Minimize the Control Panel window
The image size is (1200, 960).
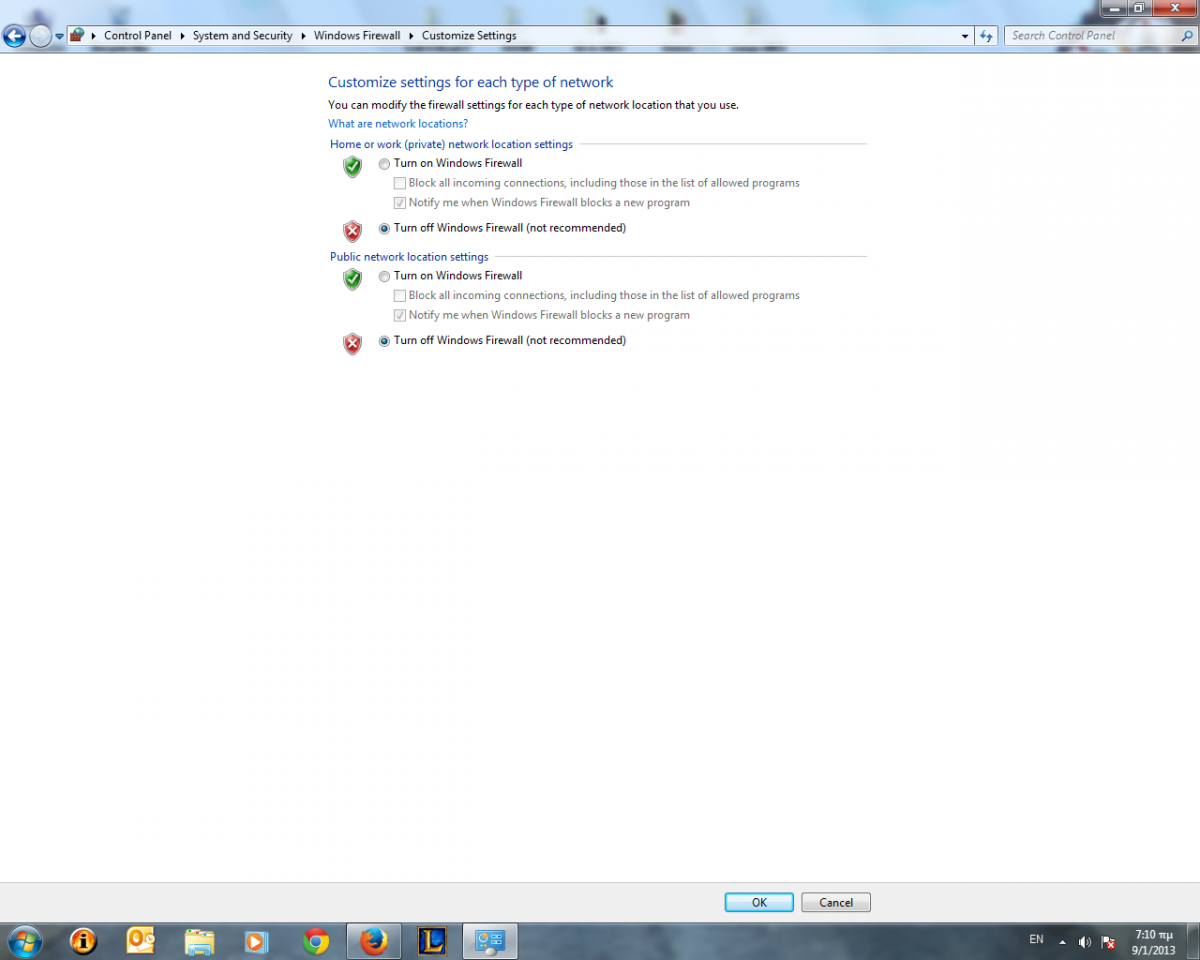pyautogui.click(x=1113, y=7)
